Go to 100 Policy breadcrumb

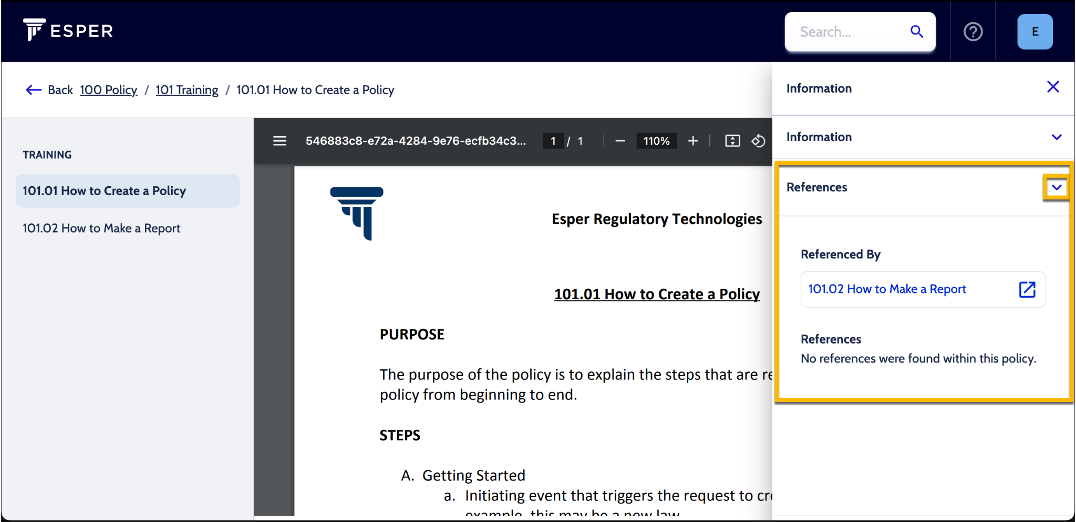point(108,90)
